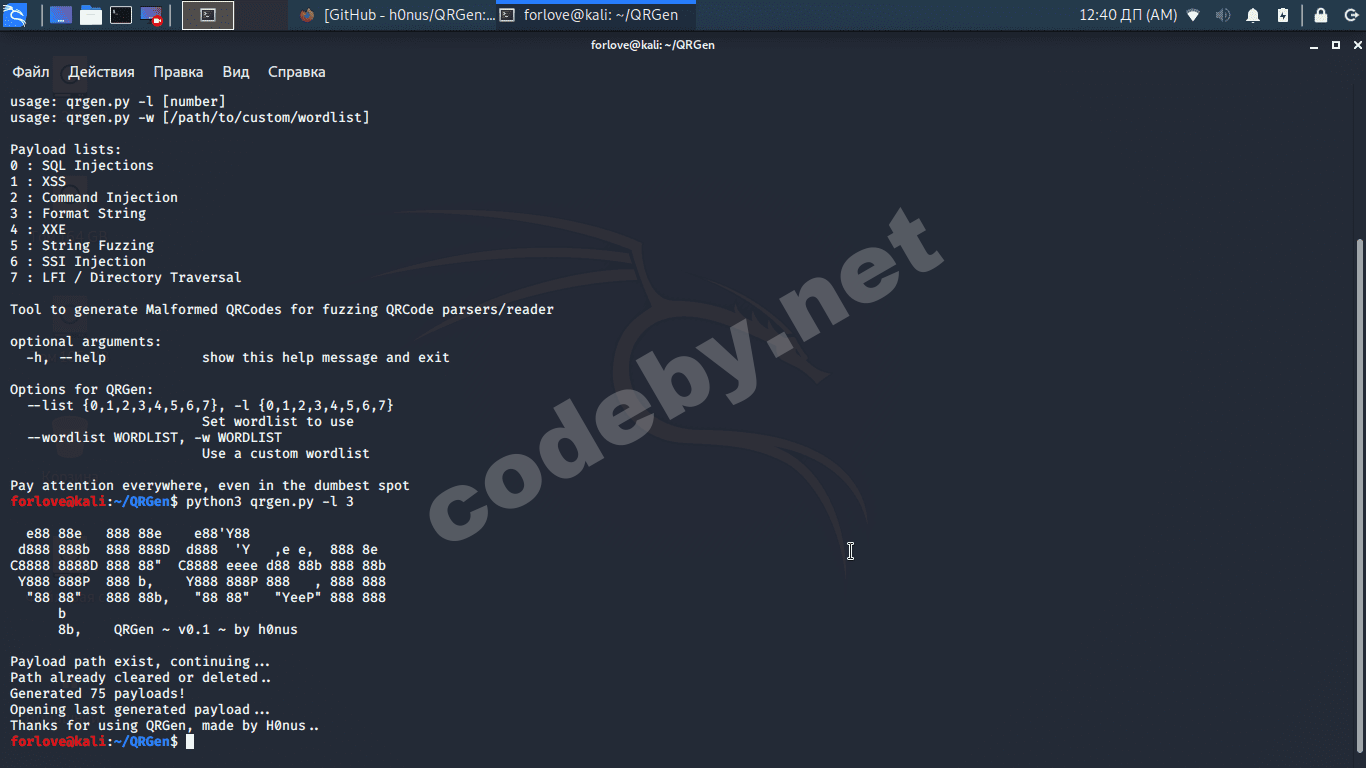Open the file manager launcher
This screenshot has height=768, width=1366.
click(91, 15)
